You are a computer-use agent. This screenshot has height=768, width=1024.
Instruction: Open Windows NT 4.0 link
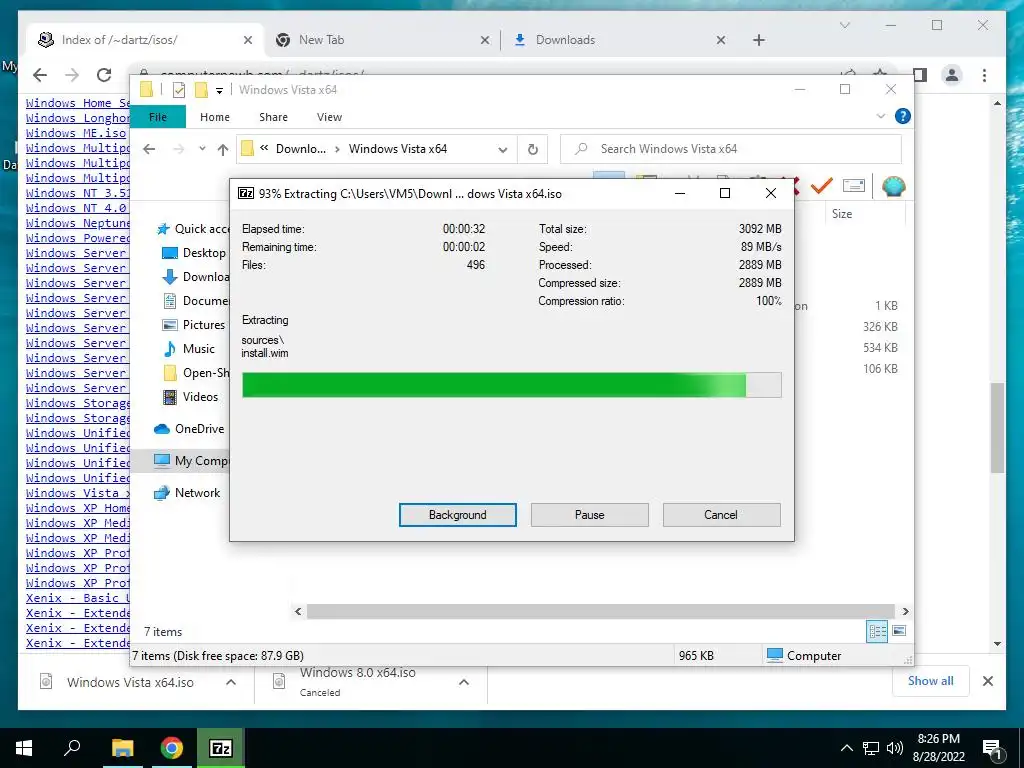[77, 208]
